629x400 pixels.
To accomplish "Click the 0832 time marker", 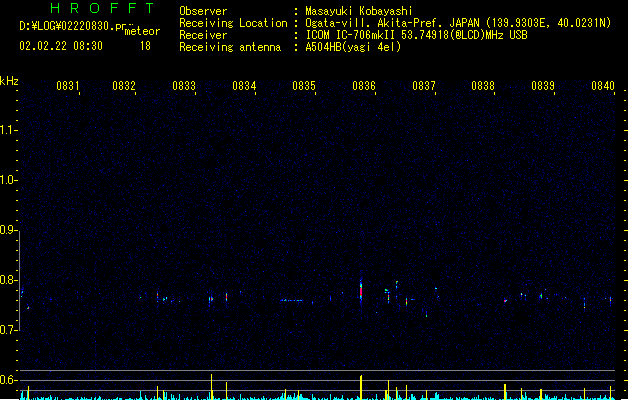I will (x=124, y=85).
